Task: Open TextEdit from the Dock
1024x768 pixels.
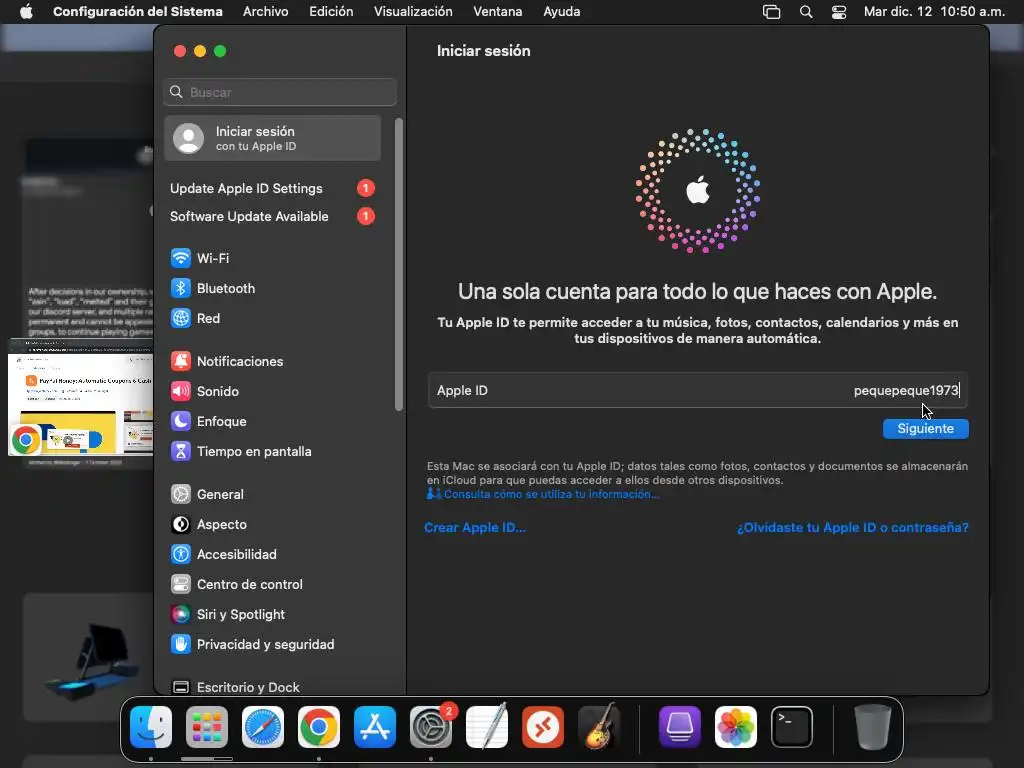Action: coord(487,727)
